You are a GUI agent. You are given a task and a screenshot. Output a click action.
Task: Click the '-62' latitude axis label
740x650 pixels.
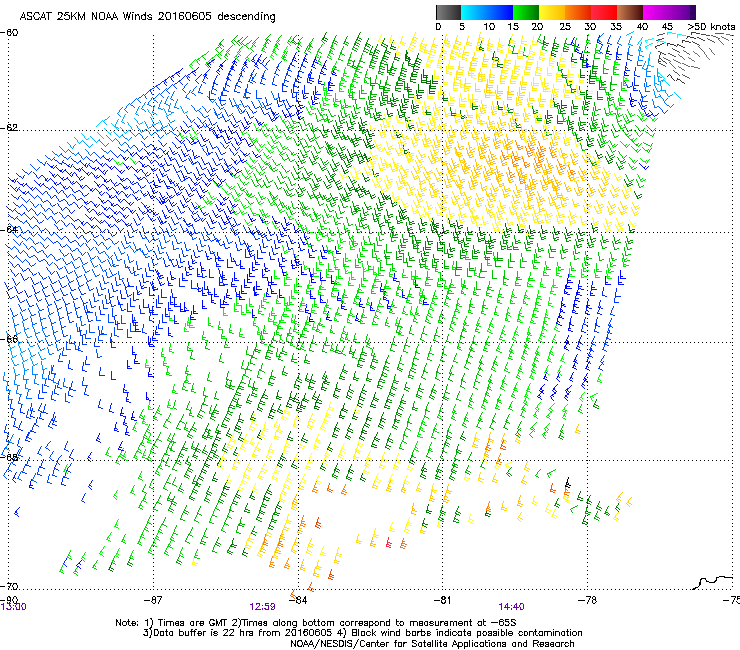[x=9, y=127]
